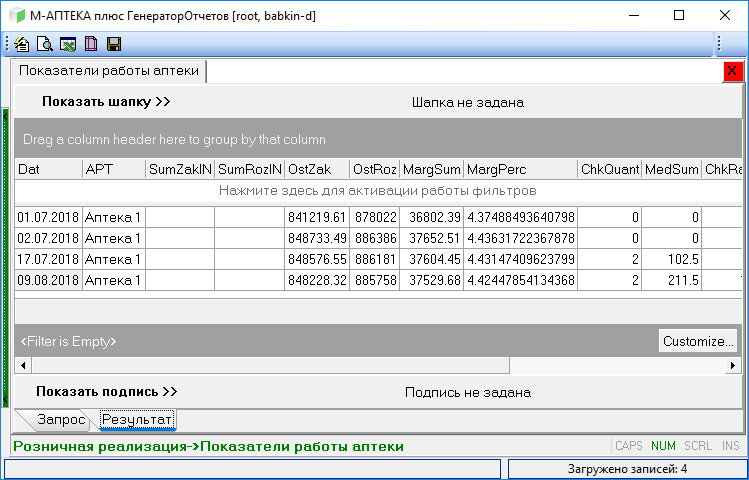The image size is (749, 480).
Task: Click the 'MargPerc' column header
Action: [x=519, y=170]
